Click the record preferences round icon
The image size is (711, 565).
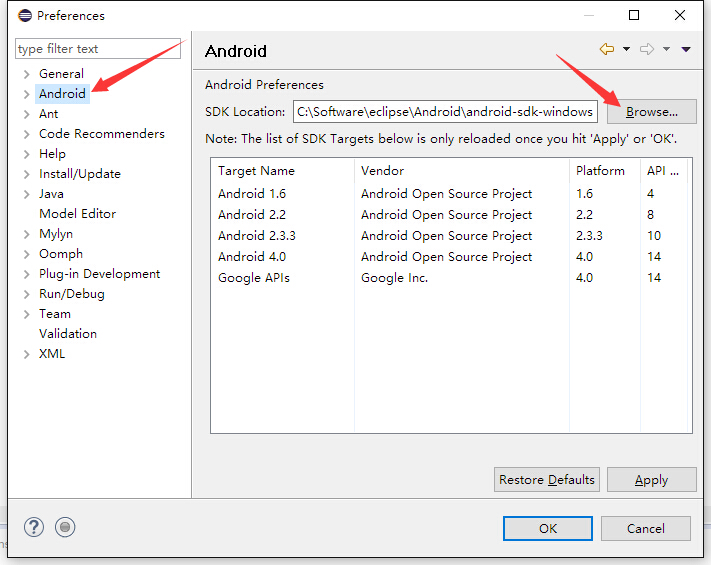click(65, 527)
